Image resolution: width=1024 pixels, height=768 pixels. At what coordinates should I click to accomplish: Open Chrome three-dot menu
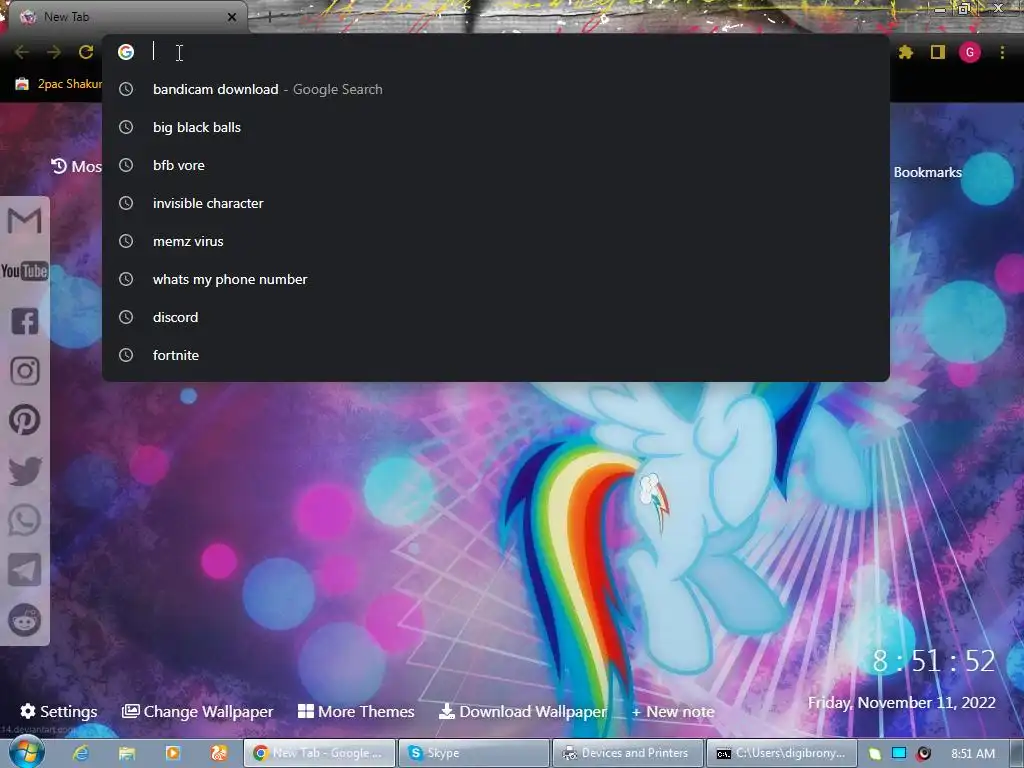tap(1002, 52)
